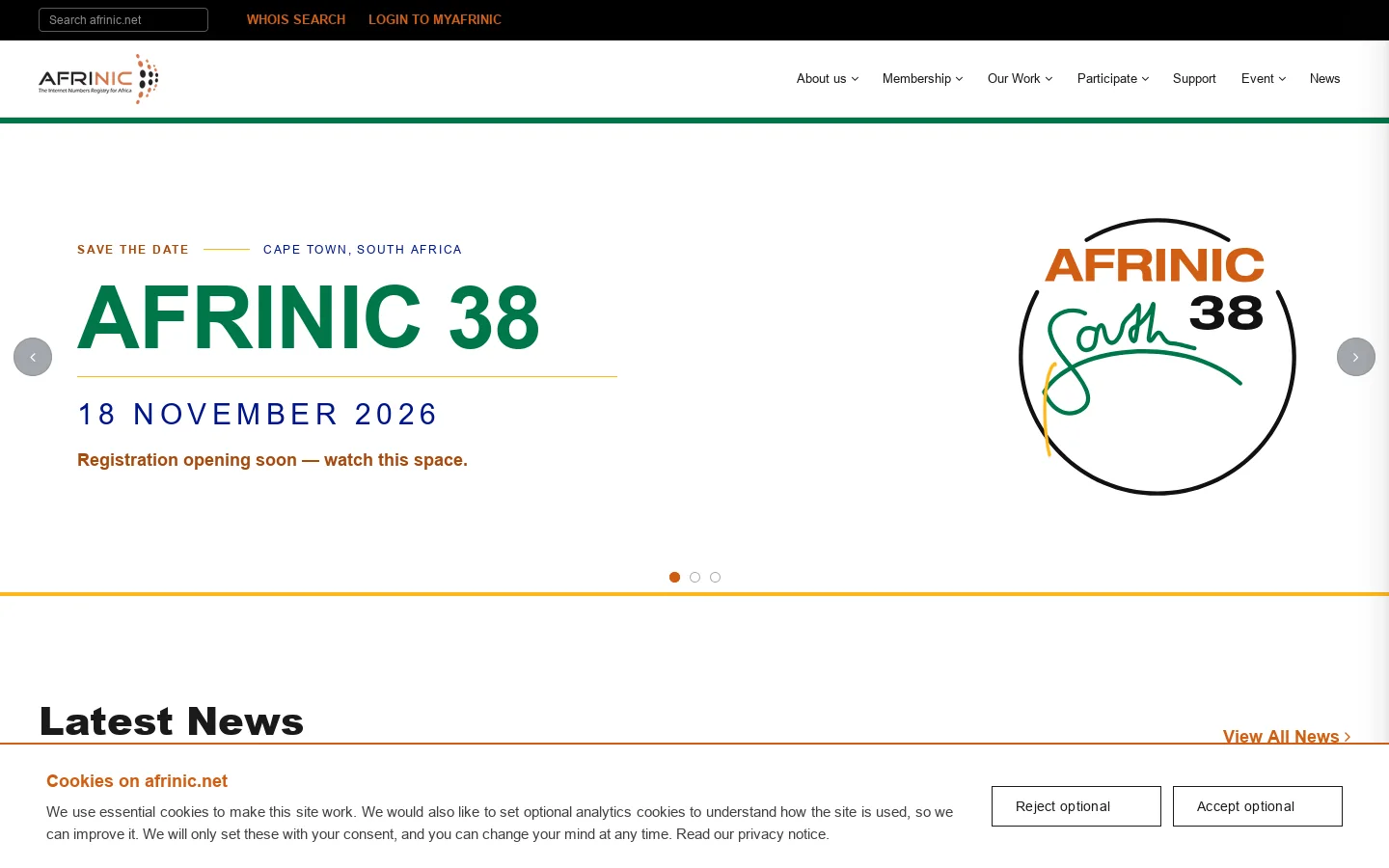Open View All News link
The height and width of the screenshot is (868, 1389).
tap(1287, 737)
